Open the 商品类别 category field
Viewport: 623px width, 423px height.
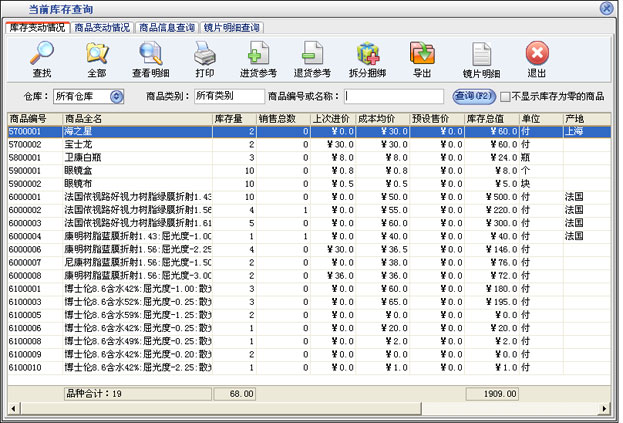point(226,97)
